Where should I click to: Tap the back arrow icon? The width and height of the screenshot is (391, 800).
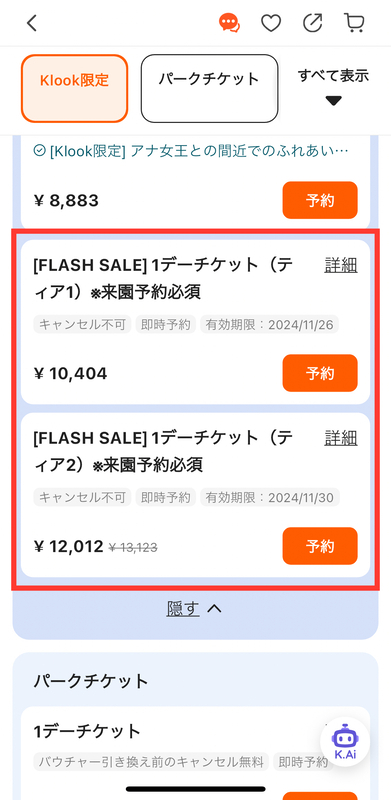point(32,23)
